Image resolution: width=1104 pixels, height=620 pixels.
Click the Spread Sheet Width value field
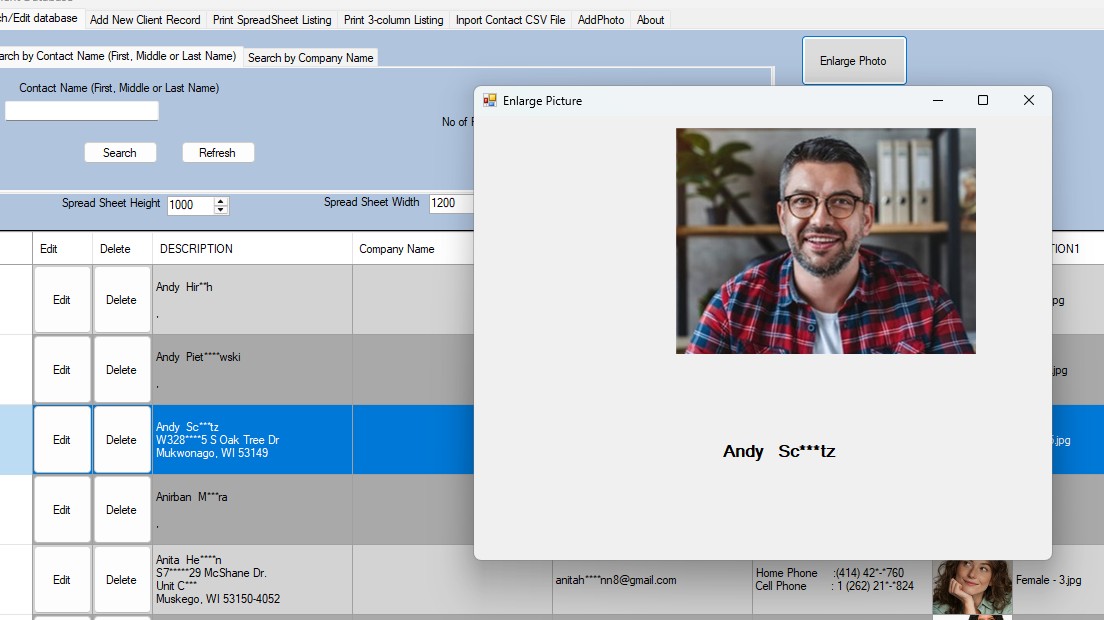coord(451,203)
